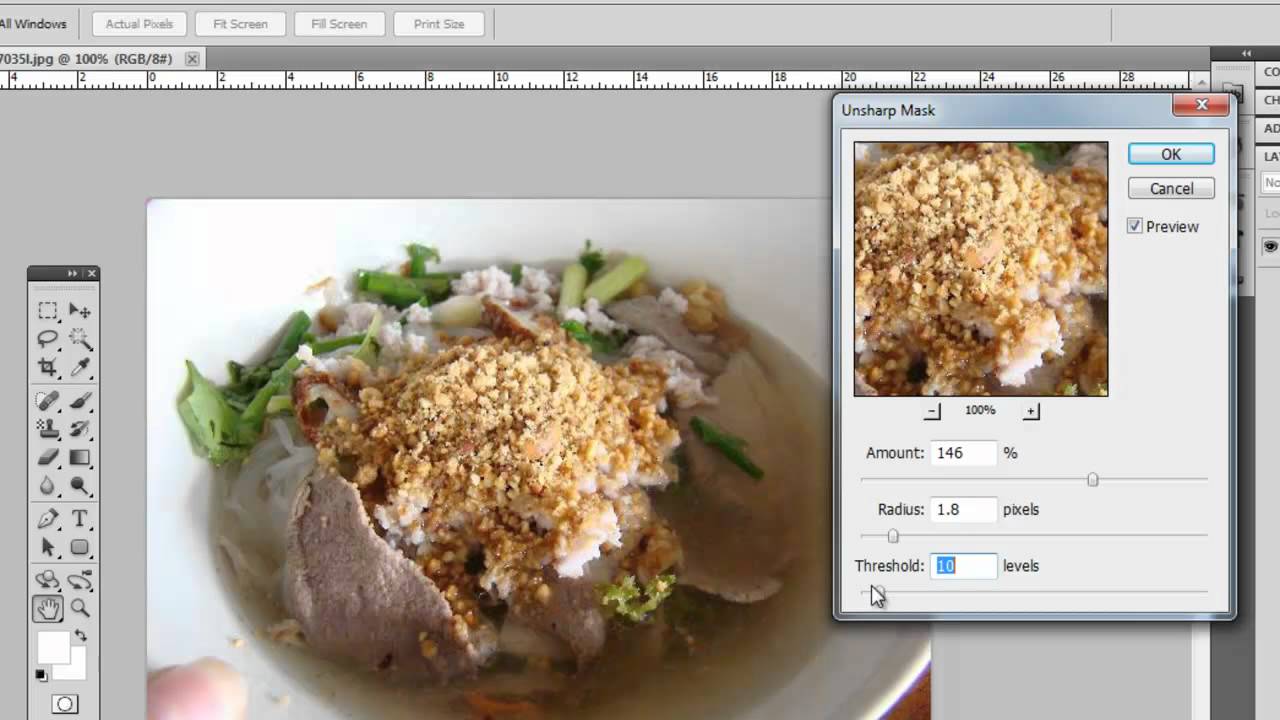The width and height of the screenshot is (1280, 720).
Task: Select the Crop tool
Action: coord(47,367)
